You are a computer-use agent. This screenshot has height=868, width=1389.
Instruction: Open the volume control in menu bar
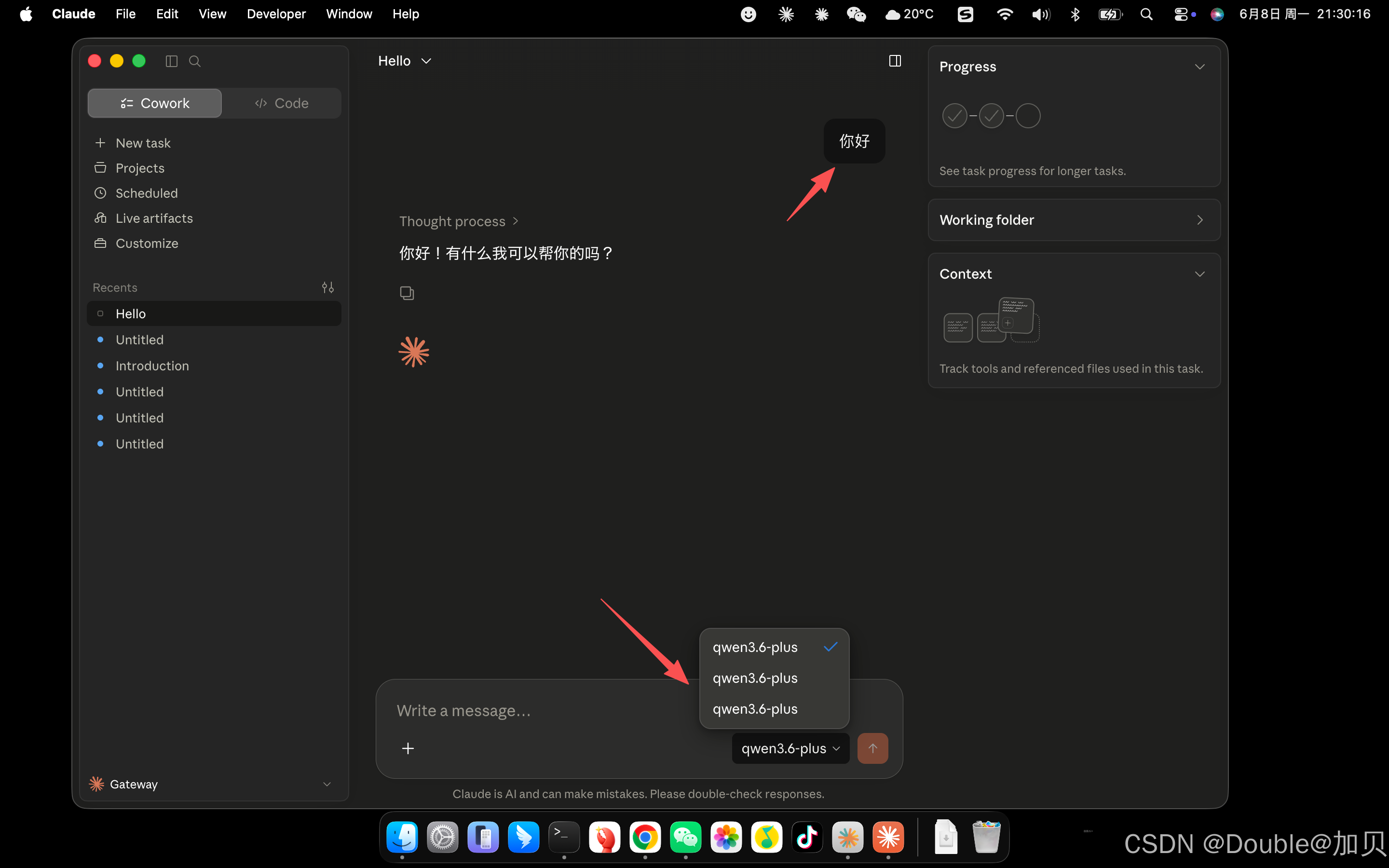click(x=1041, y=14)
